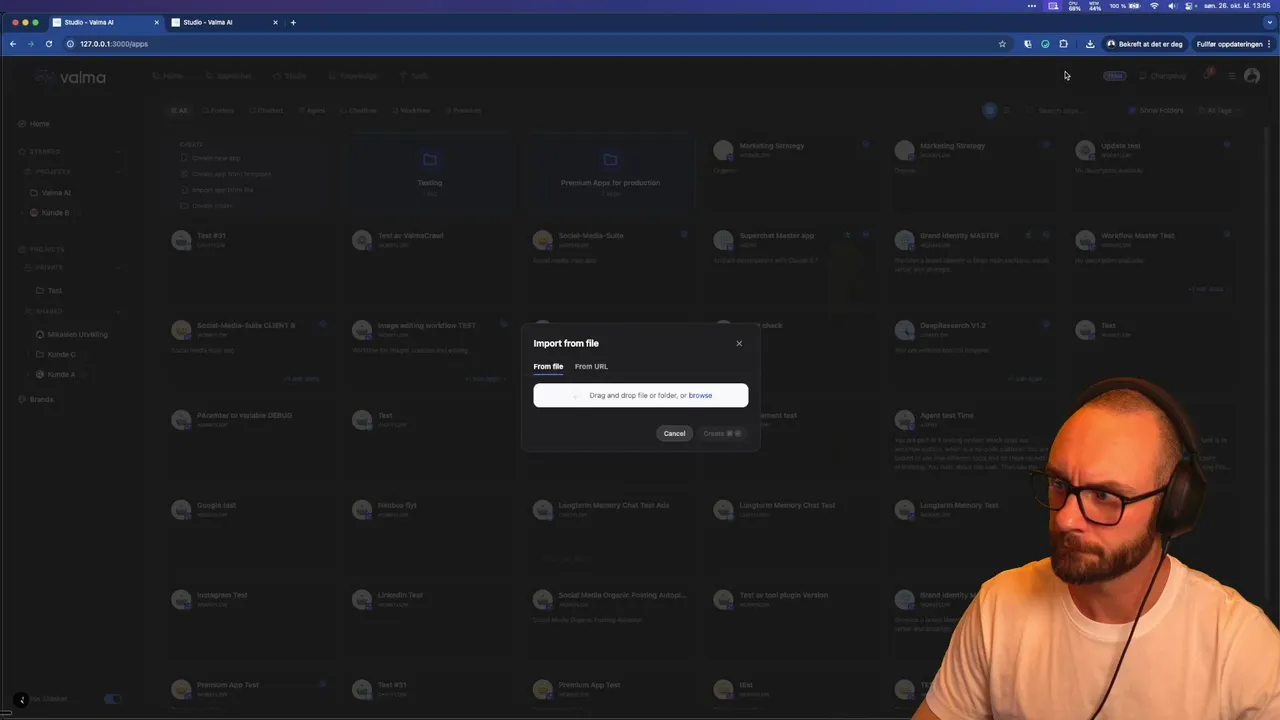The height and width of the screenshot is (720, 1280).
Task: Collapse the Starred section chevron
Action: (x=118, y=152)
